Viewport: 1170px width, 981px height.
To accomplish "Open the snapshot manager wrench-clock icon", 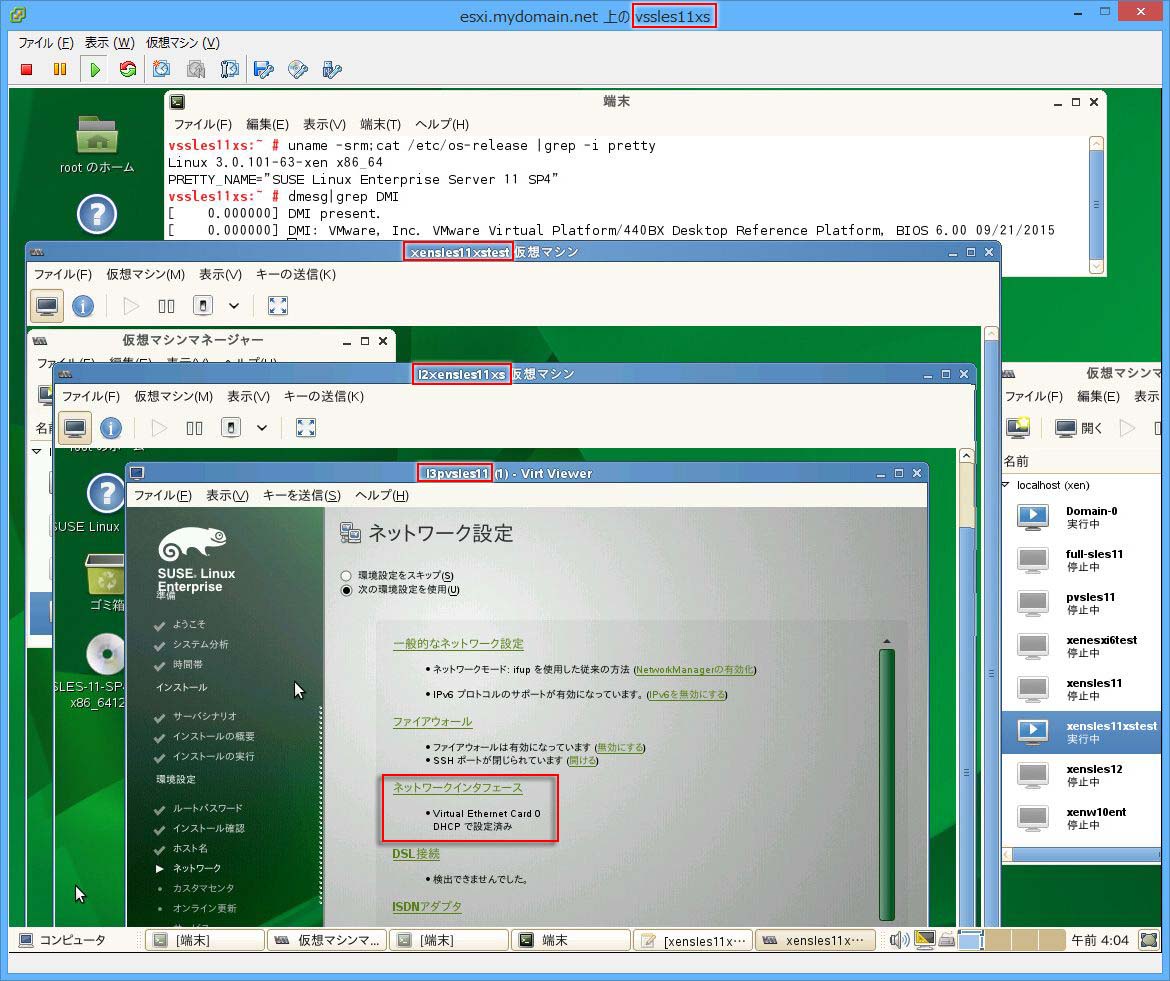I will tap(230, 69).
